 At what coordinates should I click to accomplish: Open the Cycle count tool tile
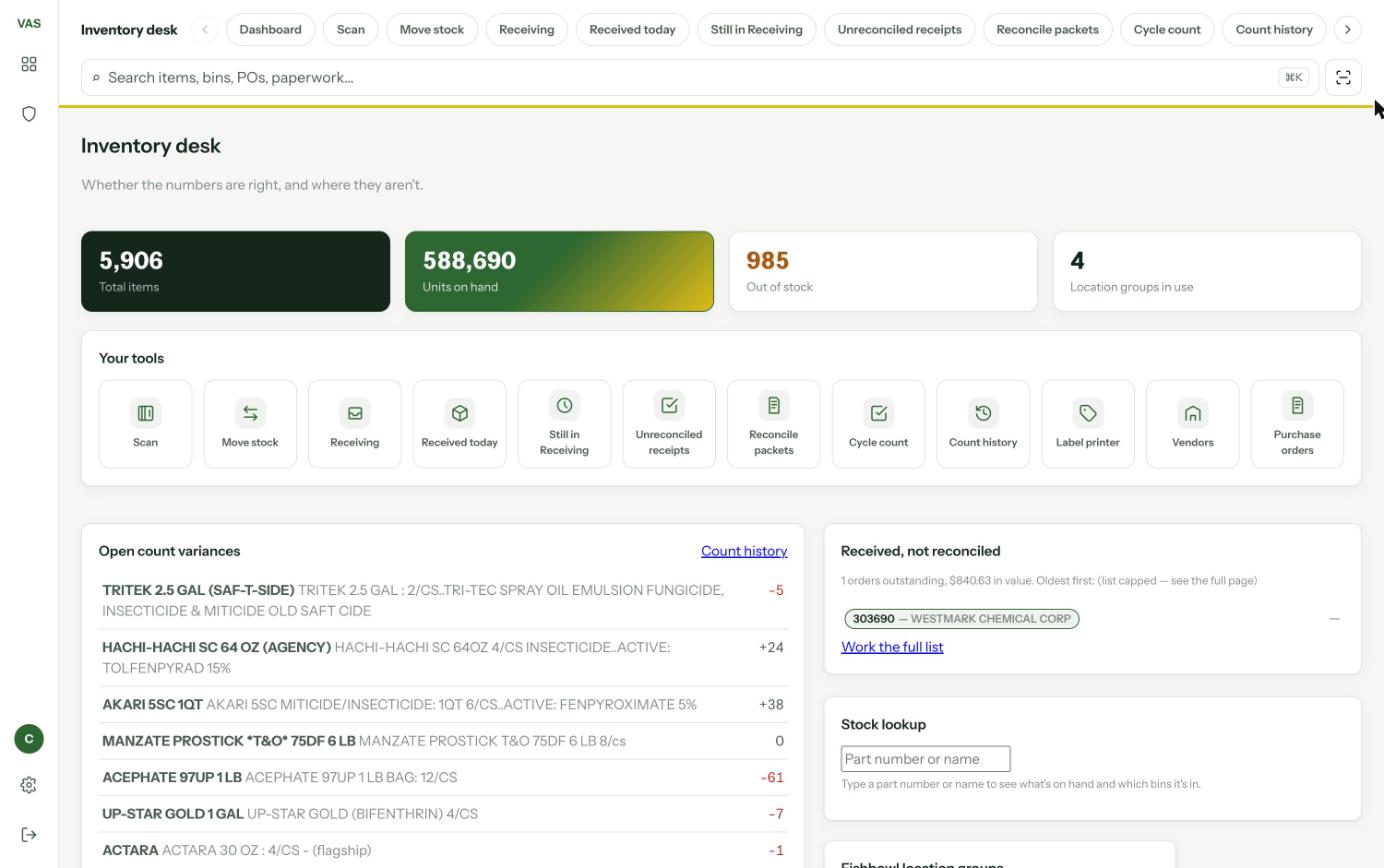878,424
